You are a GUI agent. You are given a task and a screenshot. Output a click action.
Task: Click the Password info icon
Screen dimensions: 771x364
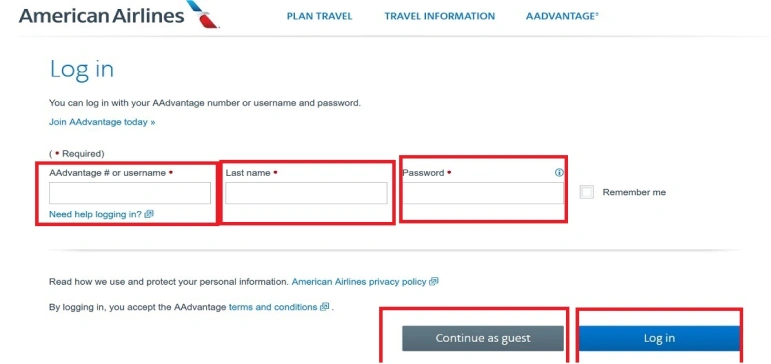[x=559, y=173]
